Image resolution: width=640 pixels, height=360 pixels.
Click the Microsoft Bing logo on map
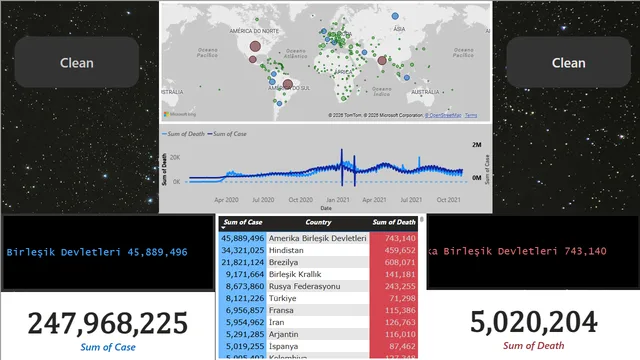point(180,114)
